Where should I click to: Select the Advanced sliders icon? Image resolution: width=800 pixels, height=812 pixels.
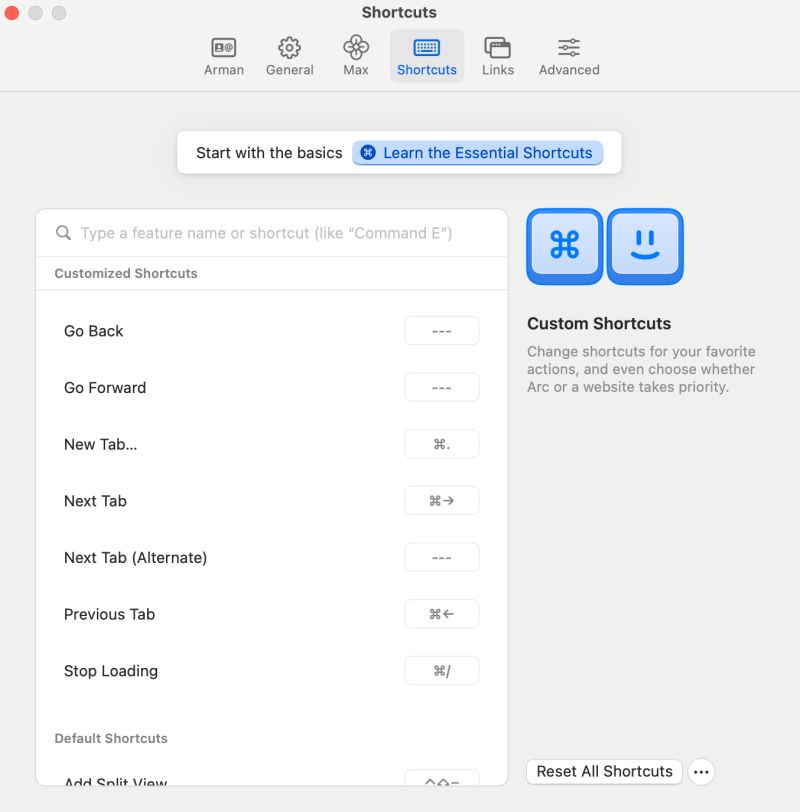[x=568, y=46]
